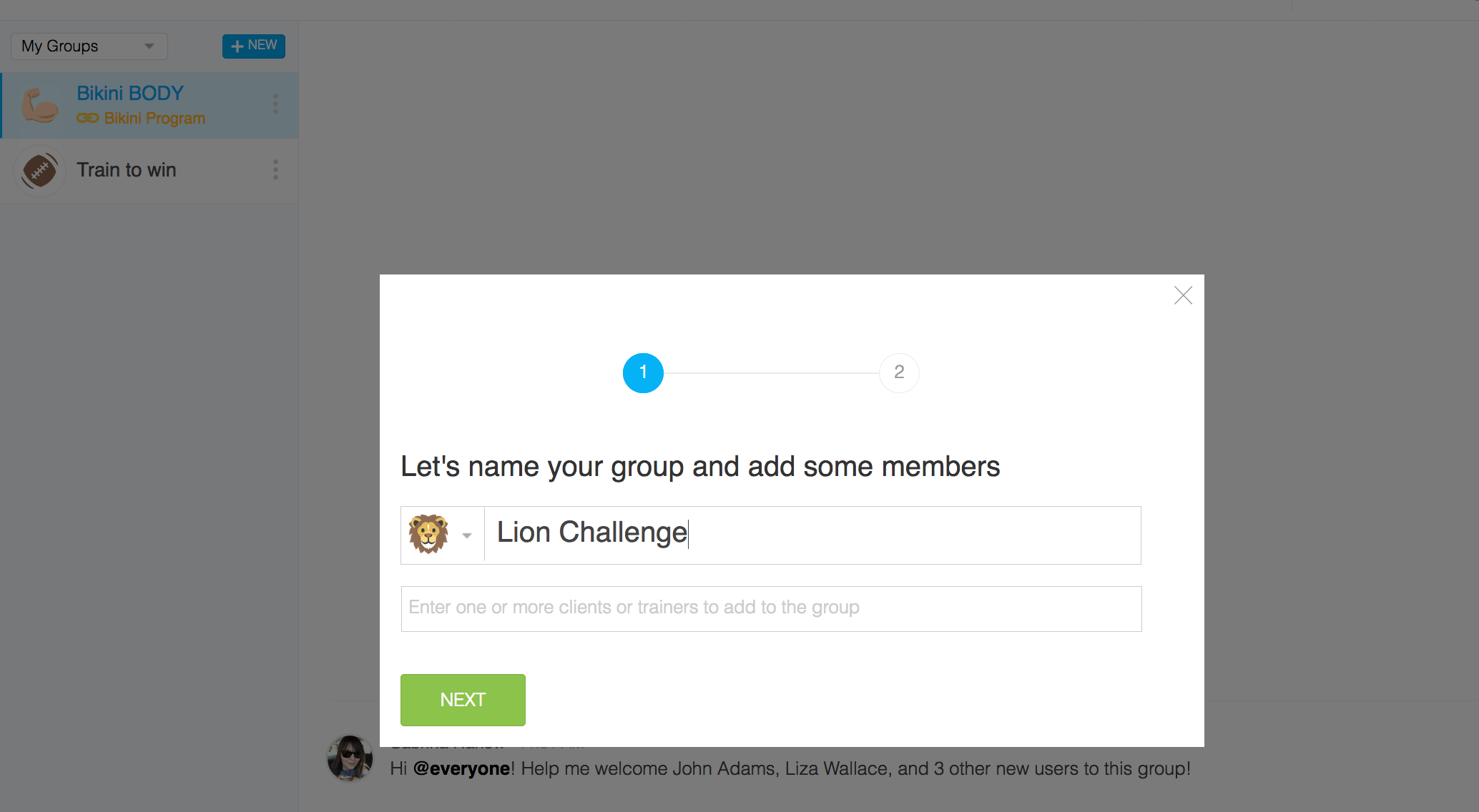Click the plus NEW group button
The height and width of the screenshot is (812, 1479).
(254, 46)
